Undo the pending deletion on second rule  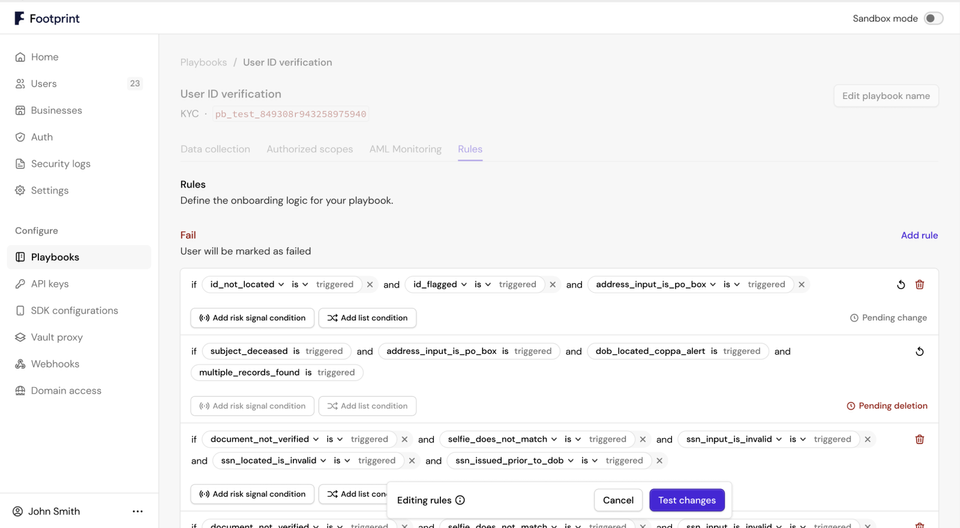pyautogui.click(x=920, y=352)
